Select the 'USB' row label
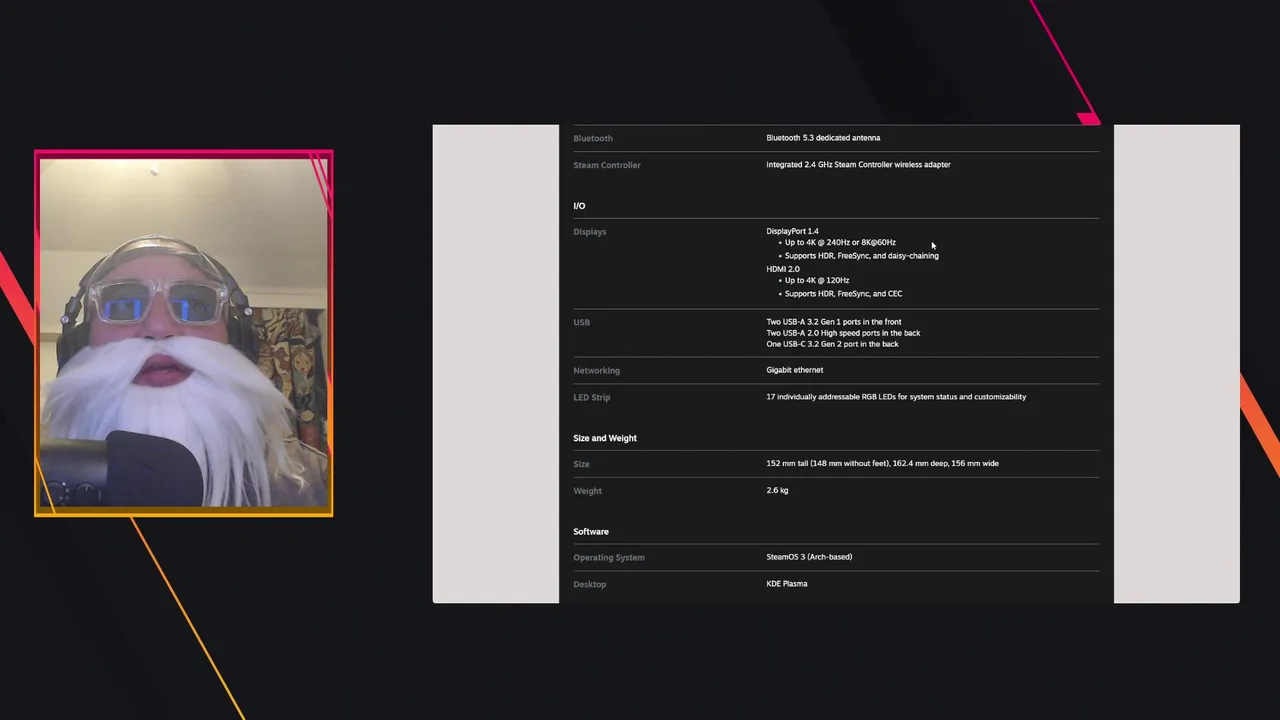1280x720 pixels. pyautogui.click(x=581, y=323)
